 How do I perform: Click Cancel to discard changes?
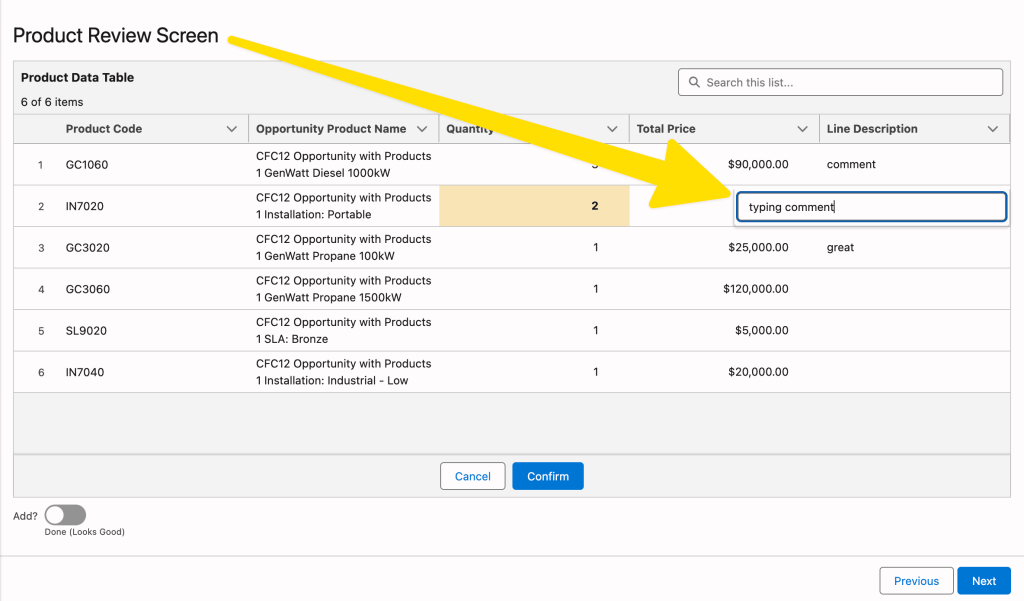(x=472, y=476)
